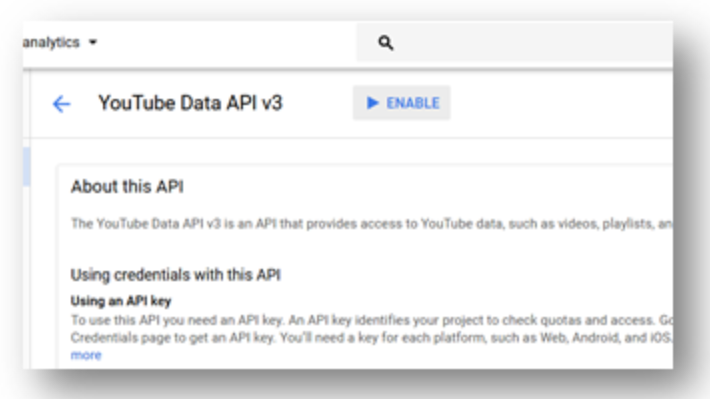Screen dimensions: 710x399
Task: Click the Credentials page text line
Action: pos(371,338)
